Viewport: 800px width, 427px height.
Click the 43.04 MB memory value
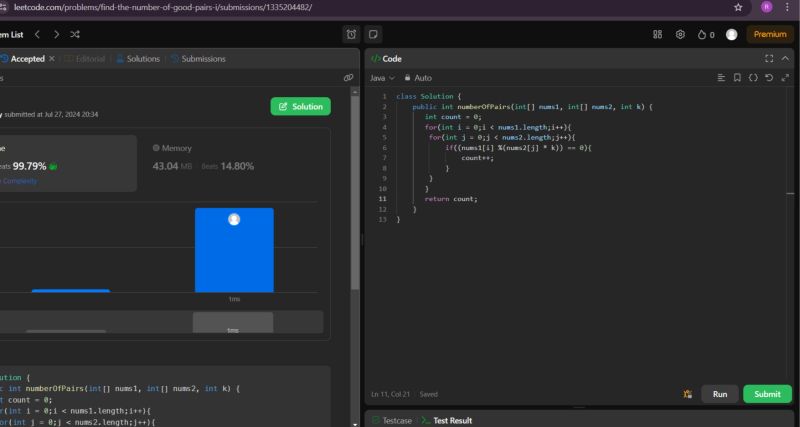coord(172,166)
